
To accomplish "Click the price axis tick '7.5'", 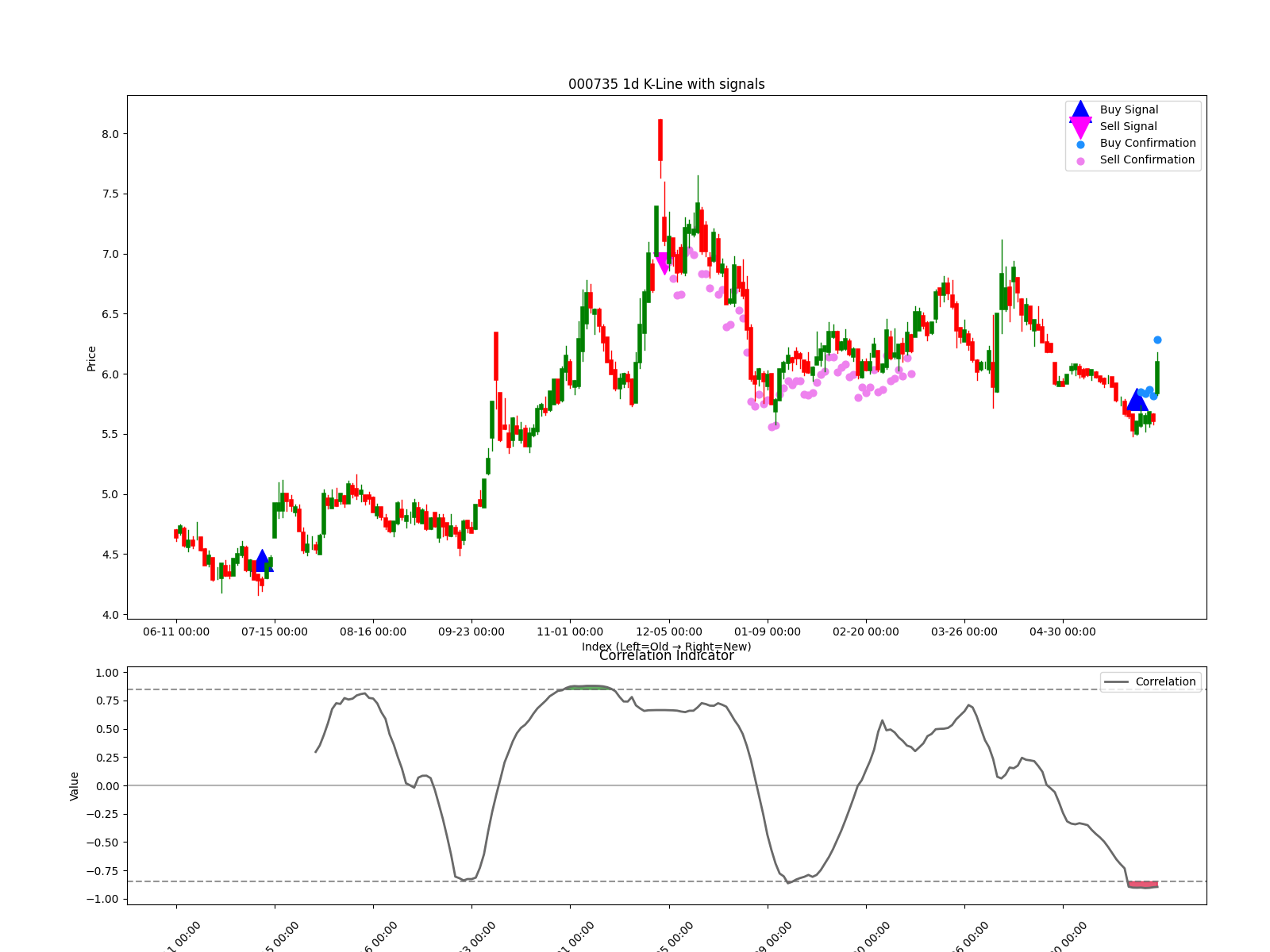I will (x=110, y=194).
